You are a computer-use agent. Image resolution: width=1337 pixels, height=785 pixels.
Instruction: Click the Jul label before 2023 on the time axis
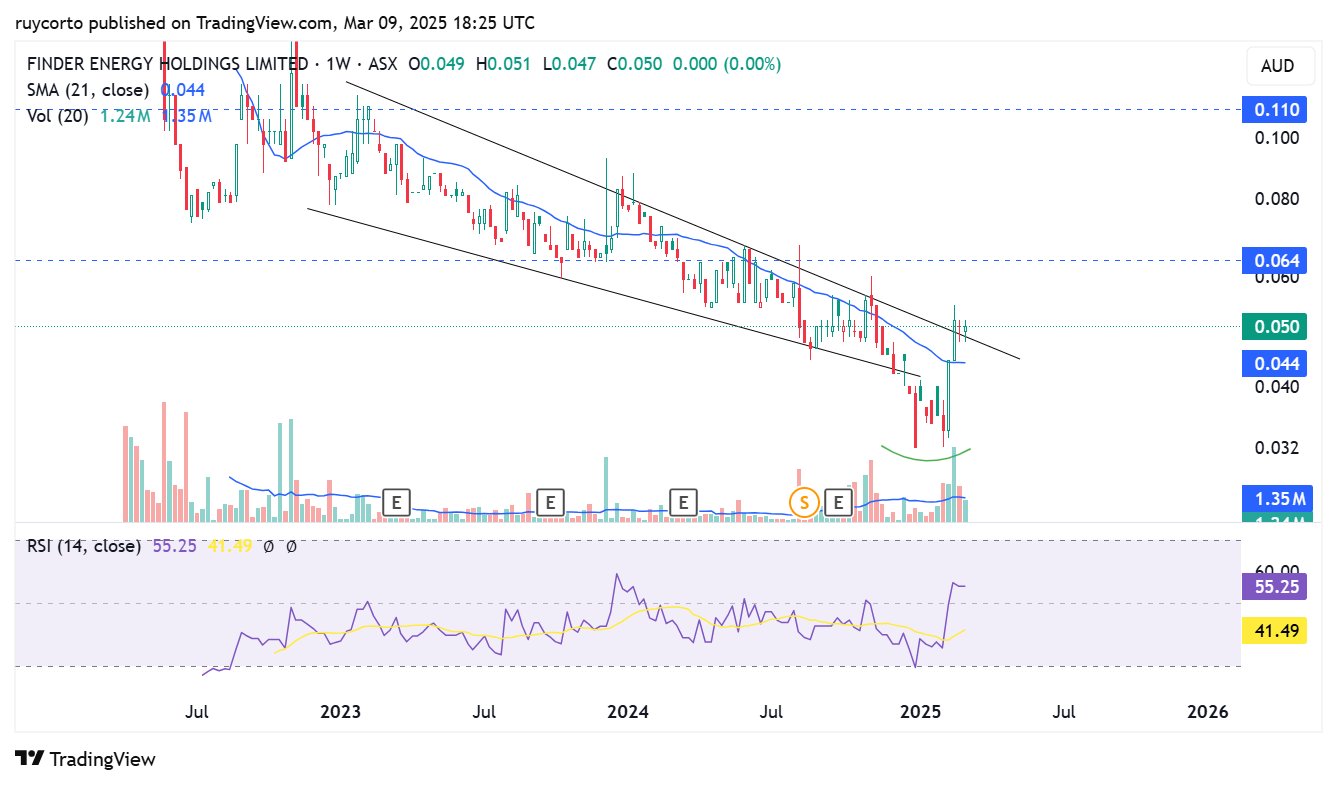197,712
